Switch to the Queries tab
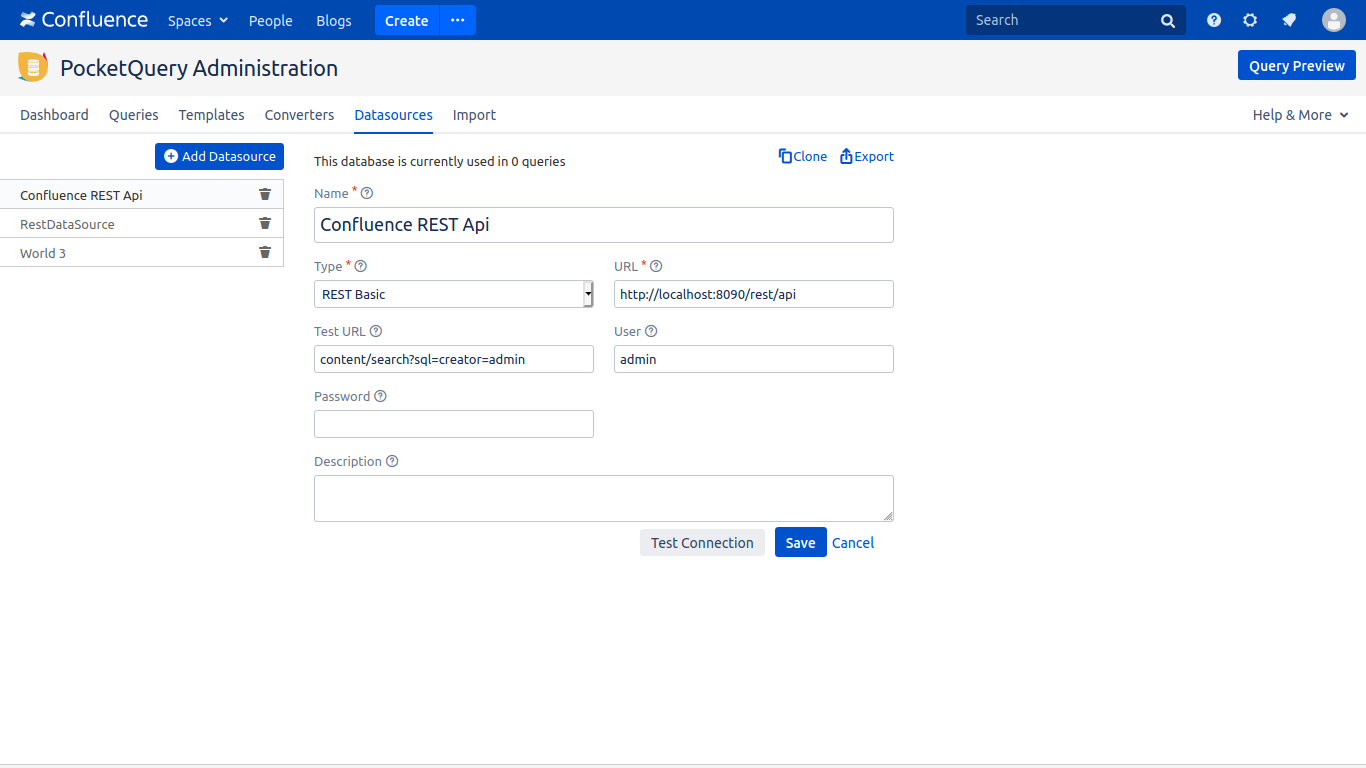 tap(134, 115)
